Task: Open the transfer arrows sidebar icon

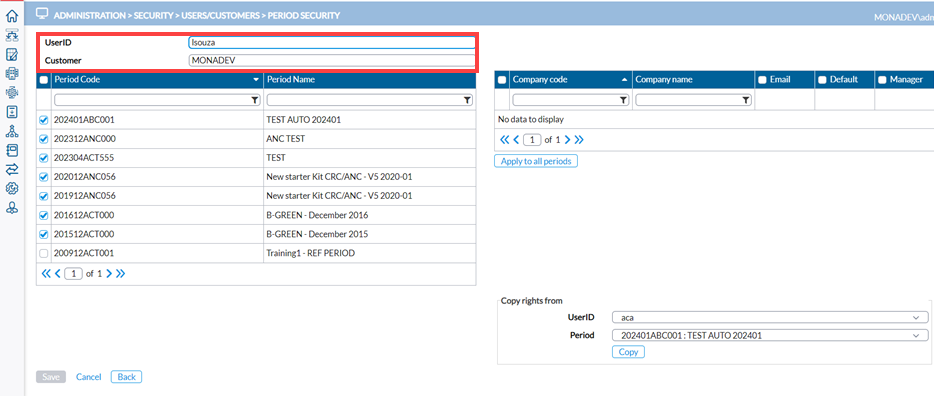Action: 11,169
